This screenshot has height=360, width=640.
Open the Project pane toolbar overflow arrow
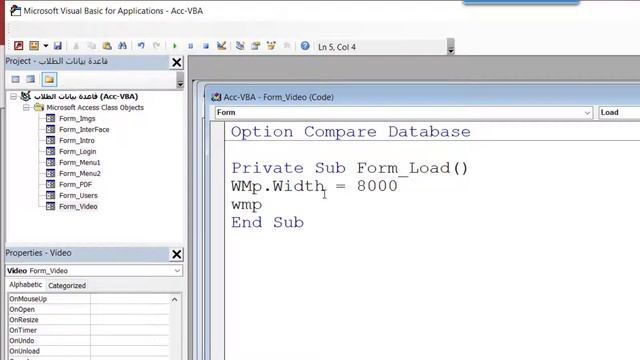[180, 80]
